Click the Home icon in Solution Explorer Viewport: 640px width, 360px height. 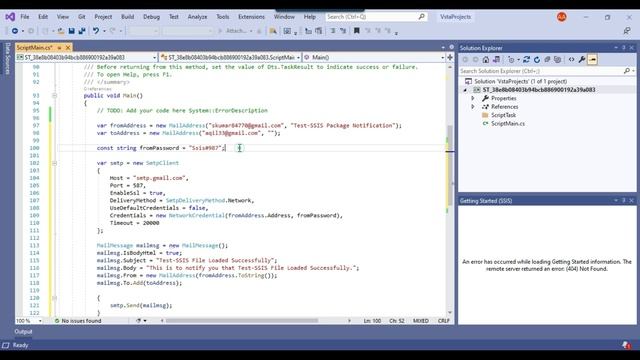point(486,60)
